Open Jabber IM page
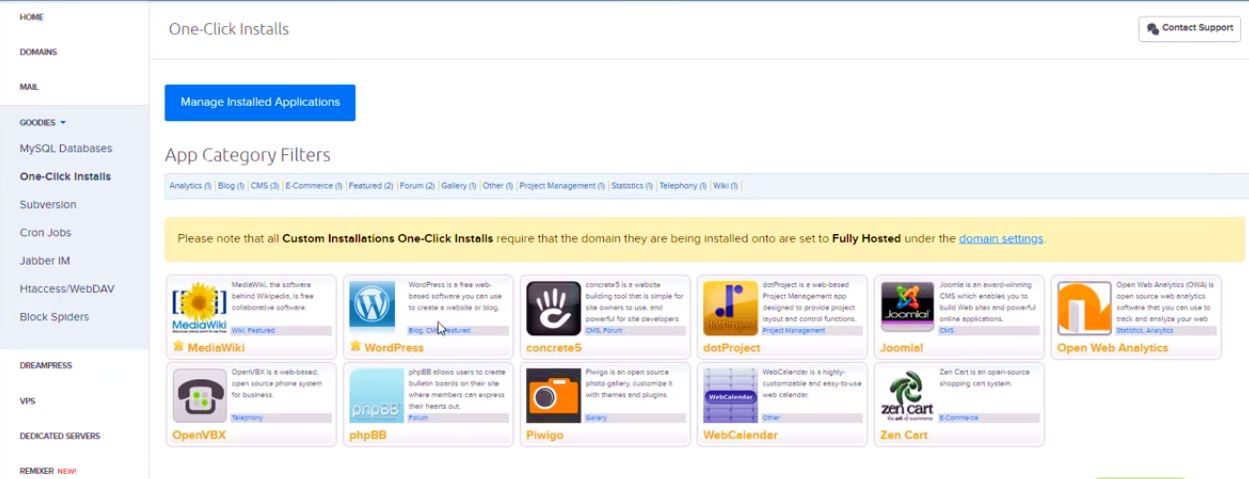Image resolution: width=1249 pixels, height=479 pixels. (x=45, y=260)
